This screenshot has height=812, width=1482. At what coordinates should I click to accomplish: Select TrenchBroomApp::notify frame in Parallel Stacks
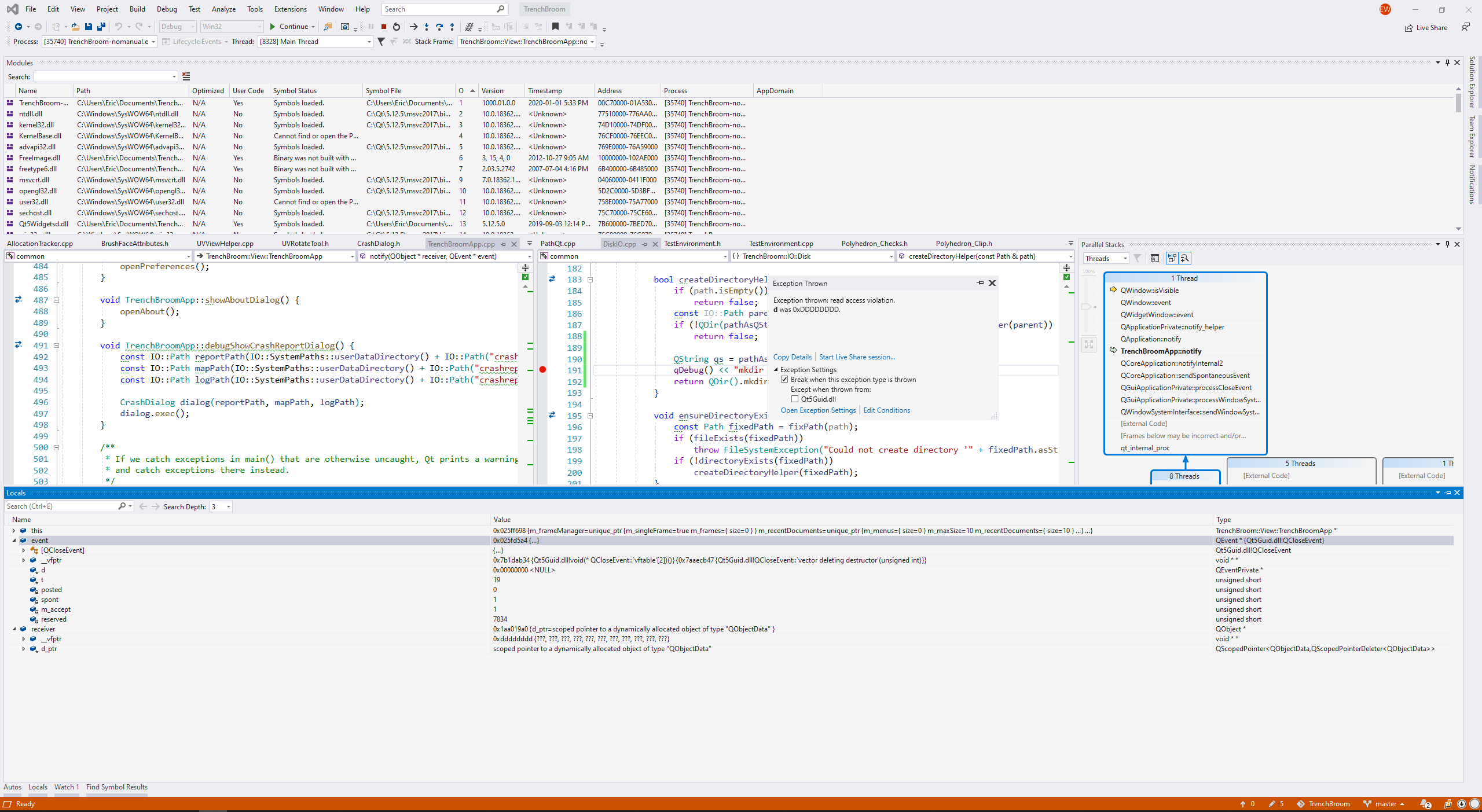tap(1161, 351)
